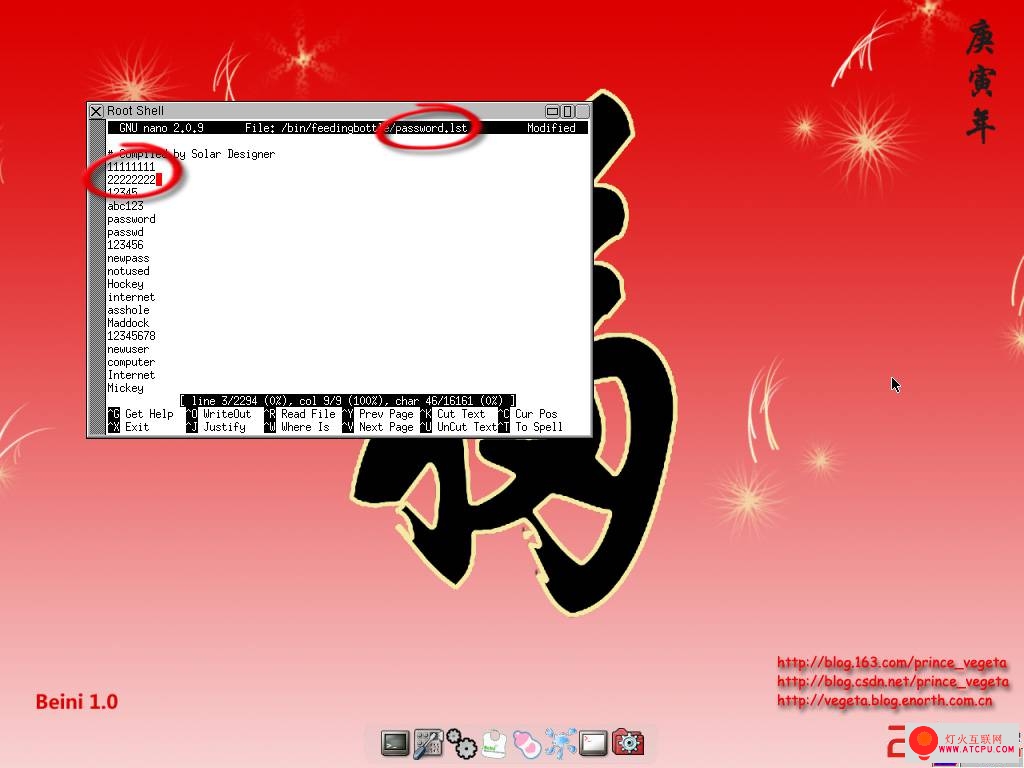Click the 'password' line in the list
1024x768 pixels.
click(x=131, y=219)
